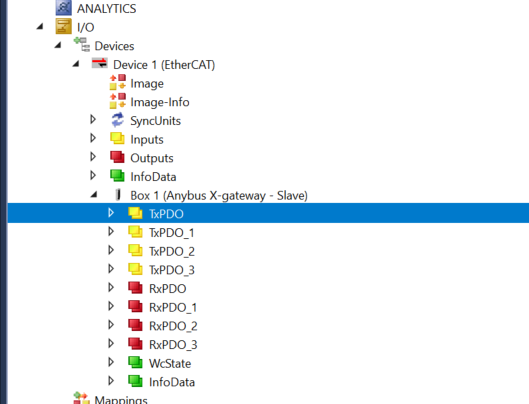Expand the SyncUnits node
Screen dimensions: 529x404
(93, 119)
